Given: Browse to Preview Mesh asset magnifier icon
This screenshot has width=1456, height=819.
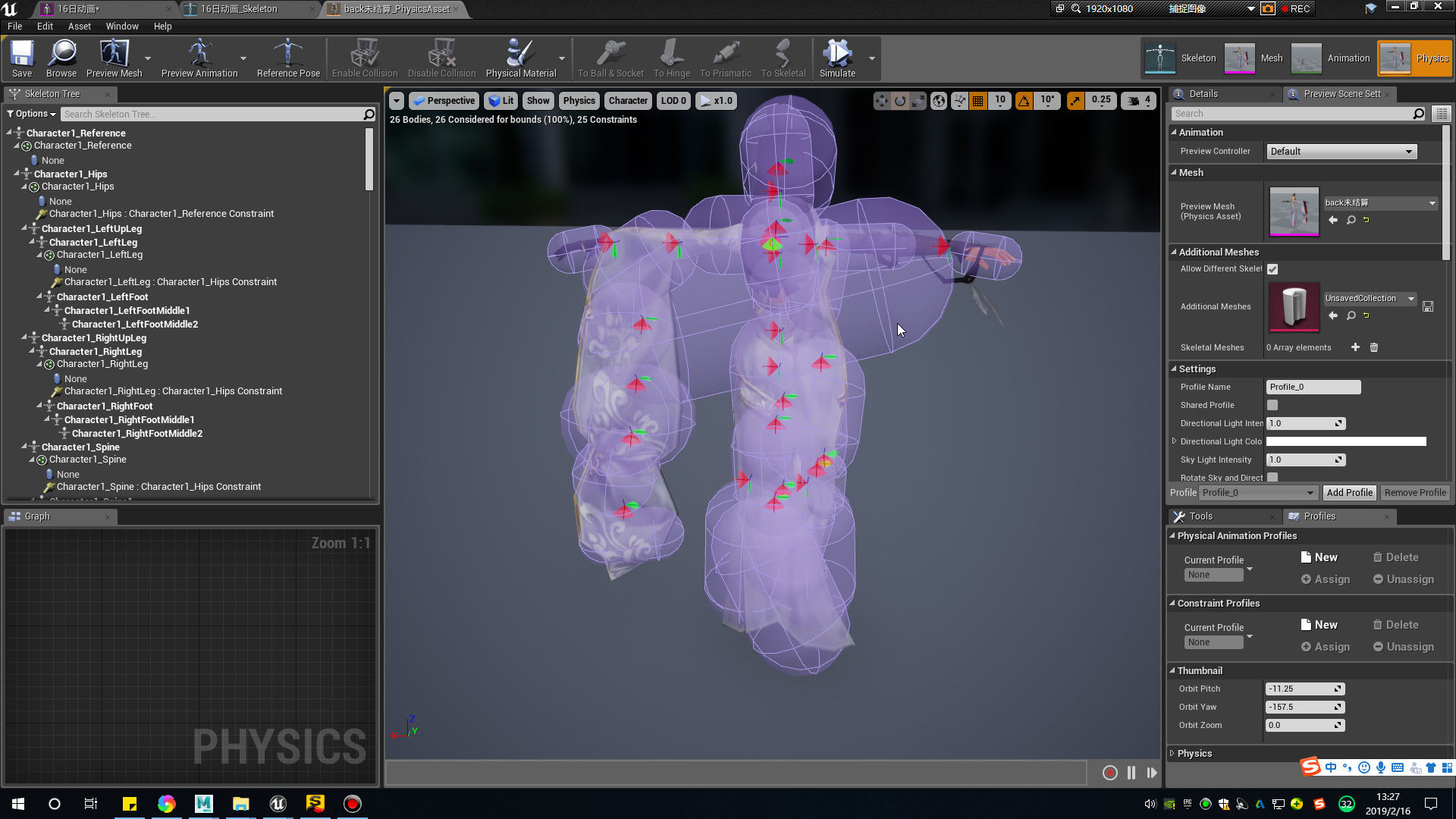Looking at the screenshot, I should click(1351, 220).
